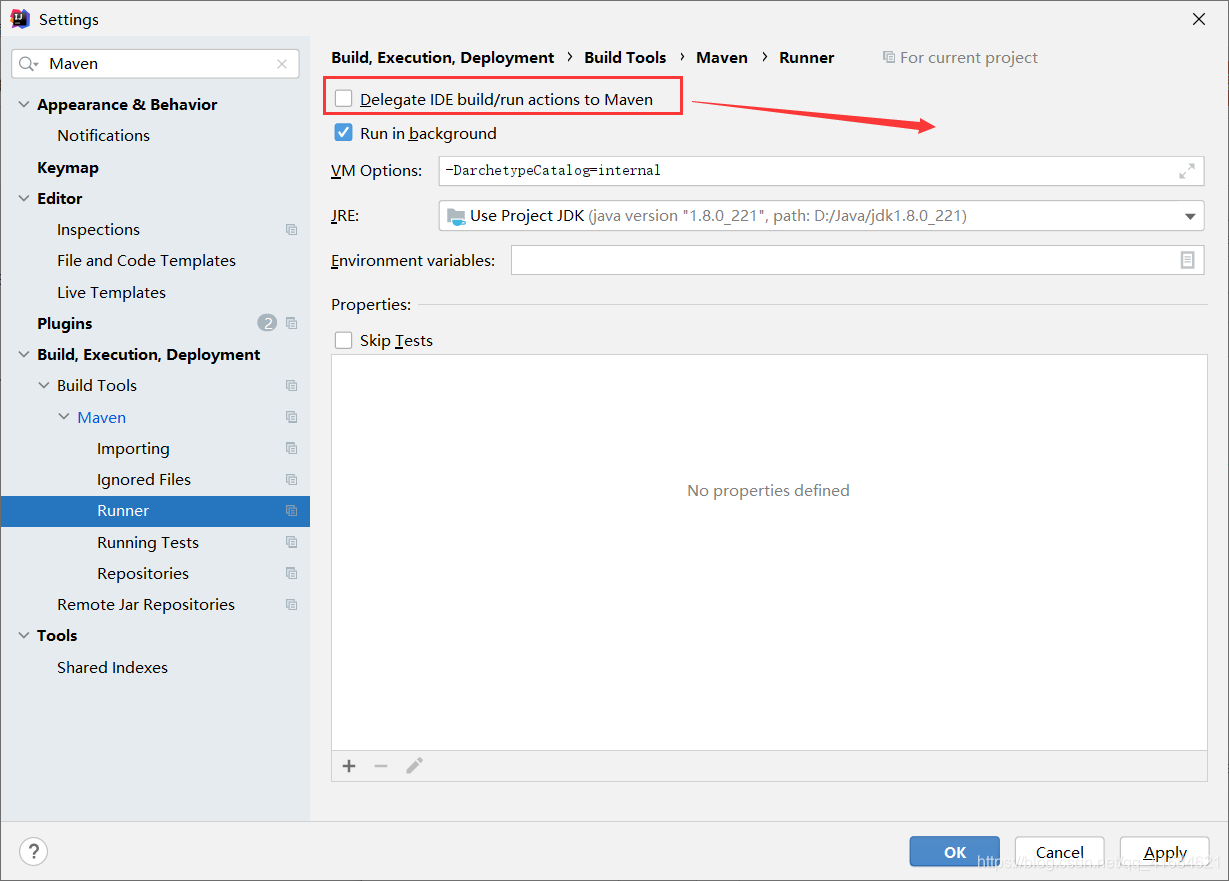This screenshot has height=881, width=1229.
Task: Click project-level icon next to Repositories
Action: tap(291, 573)
